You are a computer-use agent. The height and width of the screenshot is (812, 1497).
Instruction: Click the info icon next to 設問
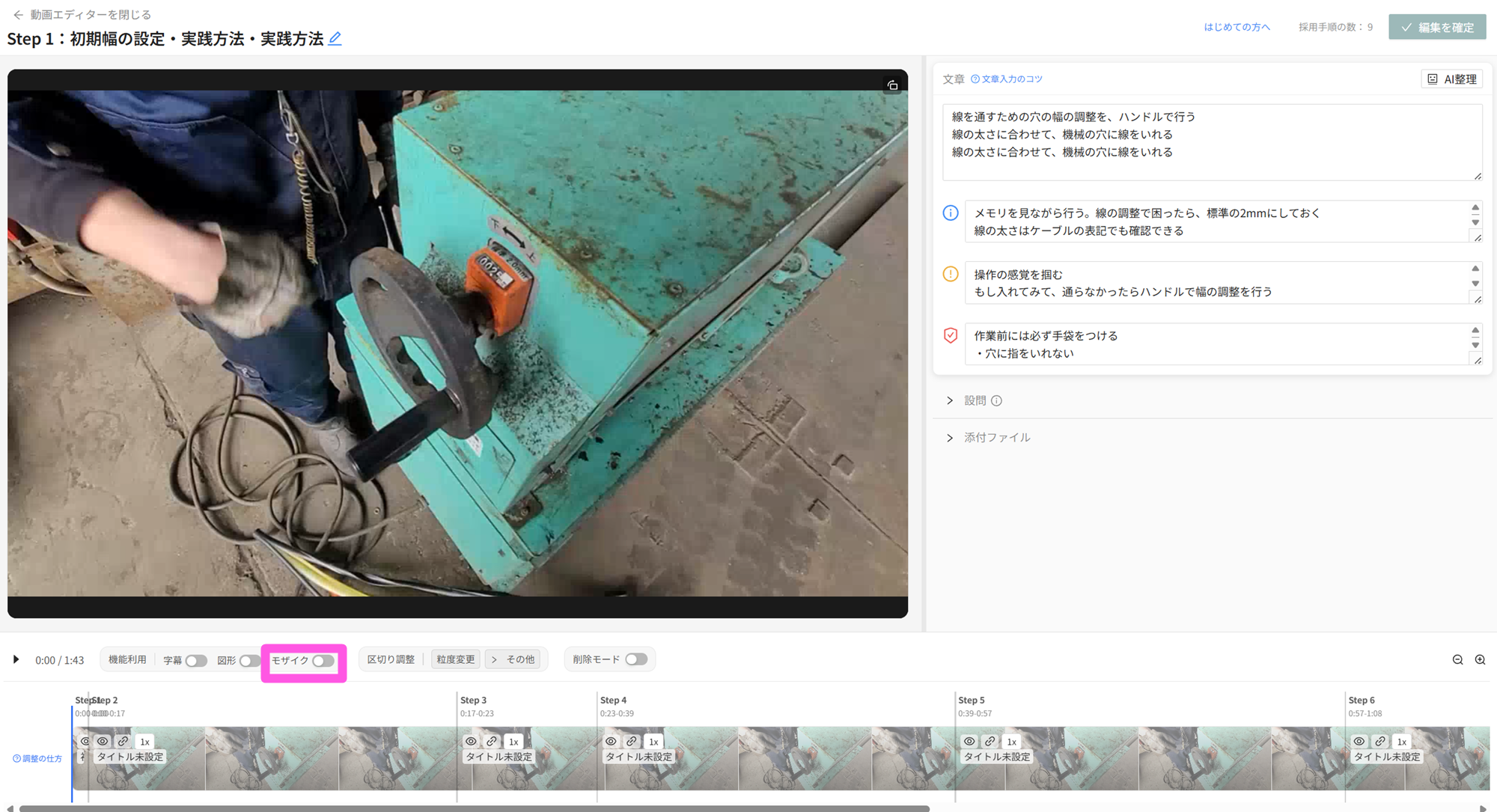tap(996, 400)
